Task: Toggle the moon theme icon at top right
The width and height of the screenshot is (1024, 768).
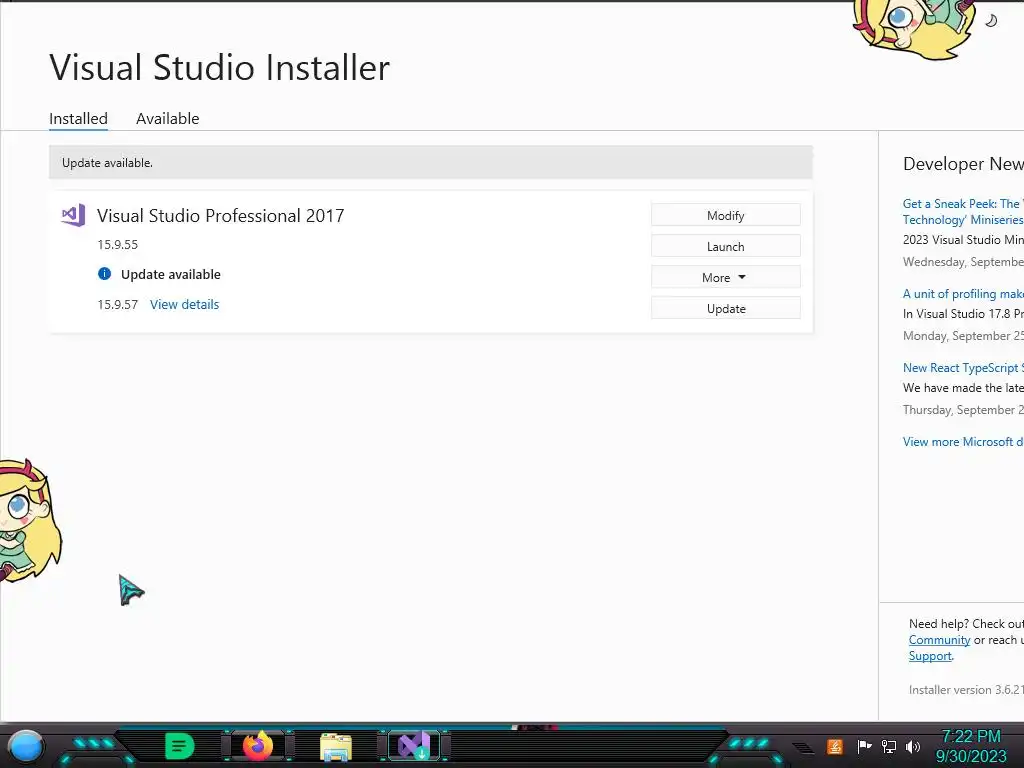Action: [x=991, y=21]
